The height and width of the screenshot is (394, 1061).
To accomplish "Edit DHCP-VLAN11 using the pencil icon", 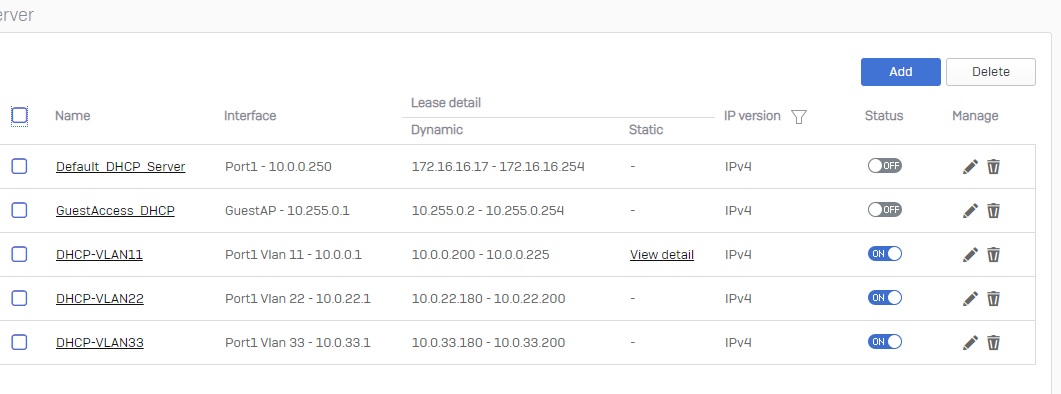I will point(970,255).
